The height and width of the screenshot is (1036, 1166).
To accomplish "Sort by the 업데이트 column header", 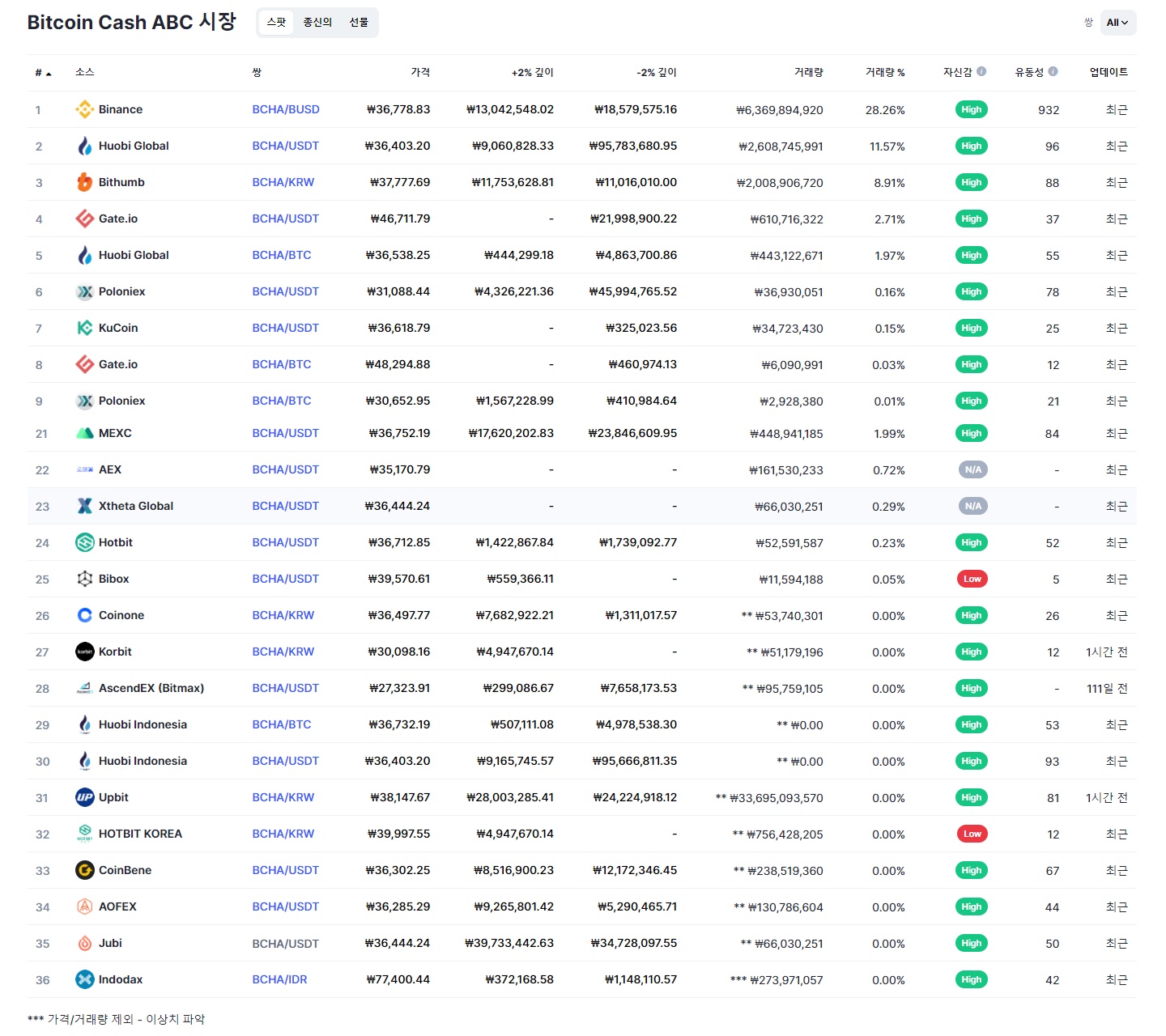I will (x=1109, y=72).
